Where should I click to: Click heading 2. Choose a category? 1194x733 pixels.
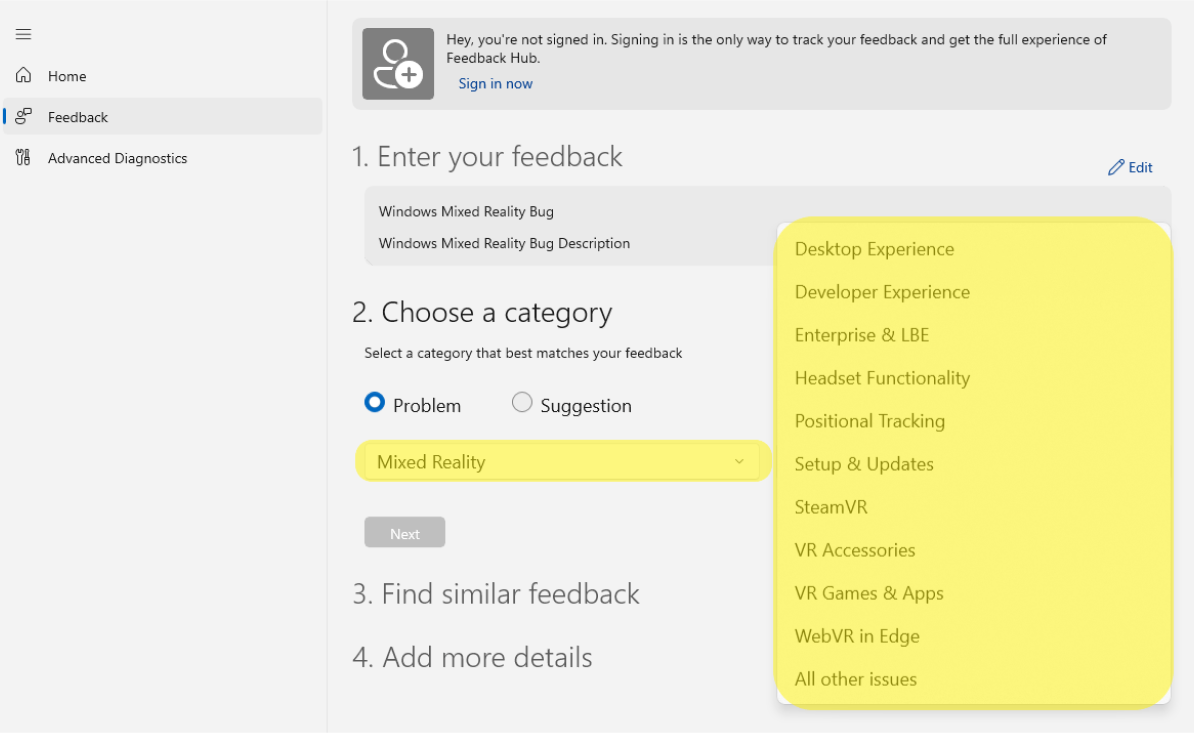pos(482,313)
